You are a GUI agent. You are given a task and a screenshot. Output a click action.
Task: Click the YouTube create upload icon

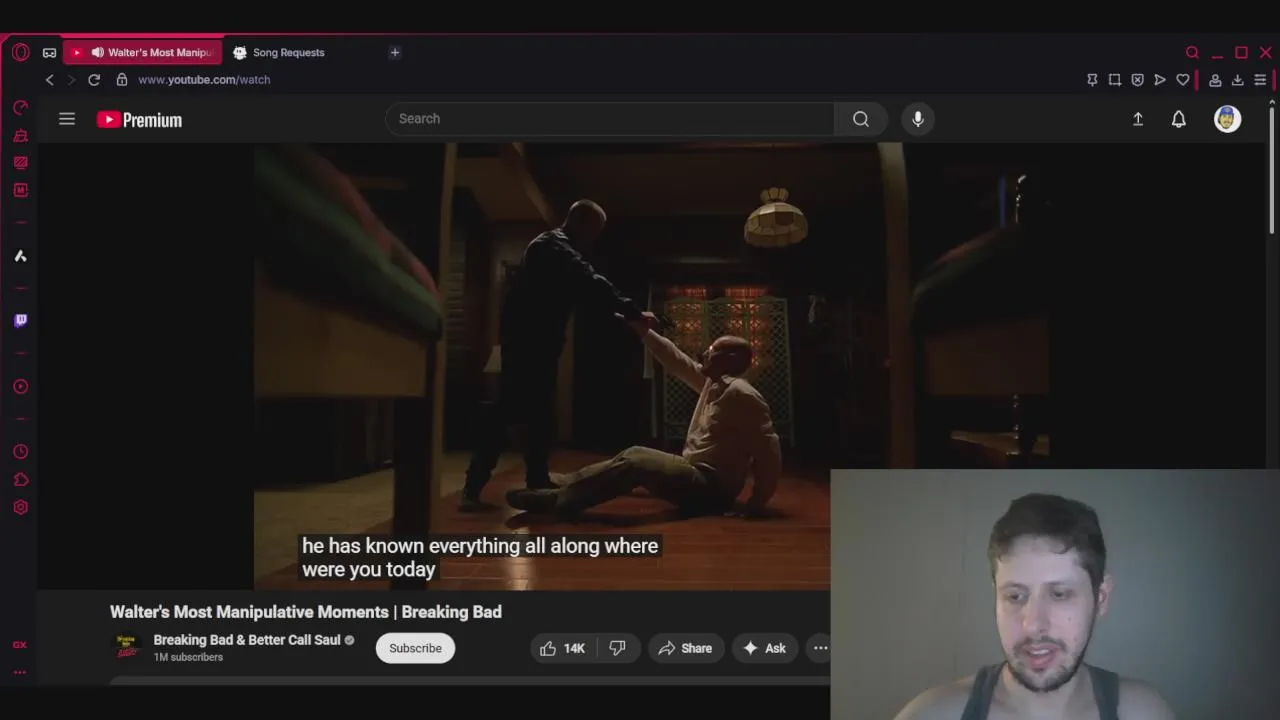click(1137, 119)
